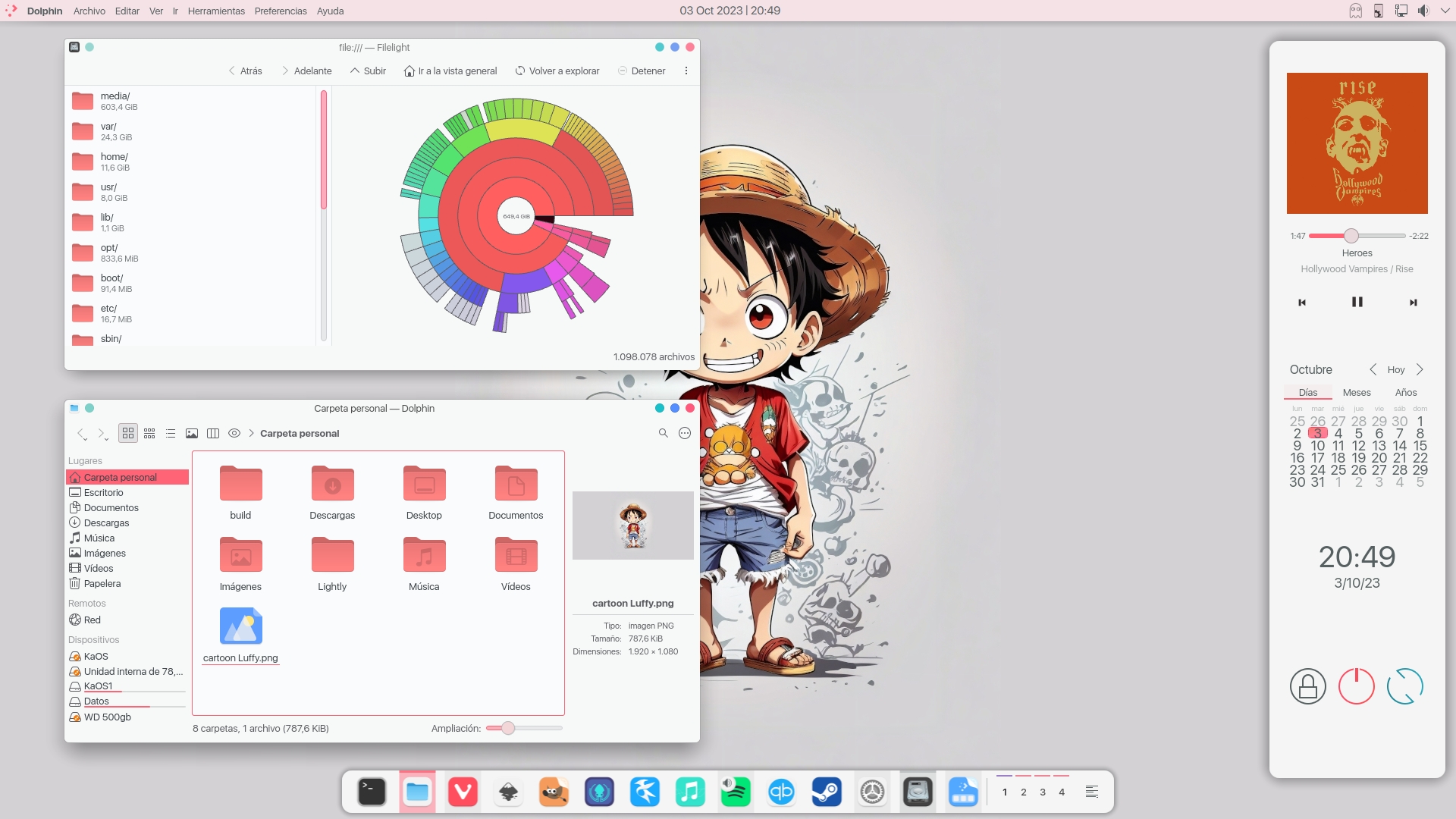1456x819 pixels.
Task: Skip to the next track
Action: (x=1414, y=303)
